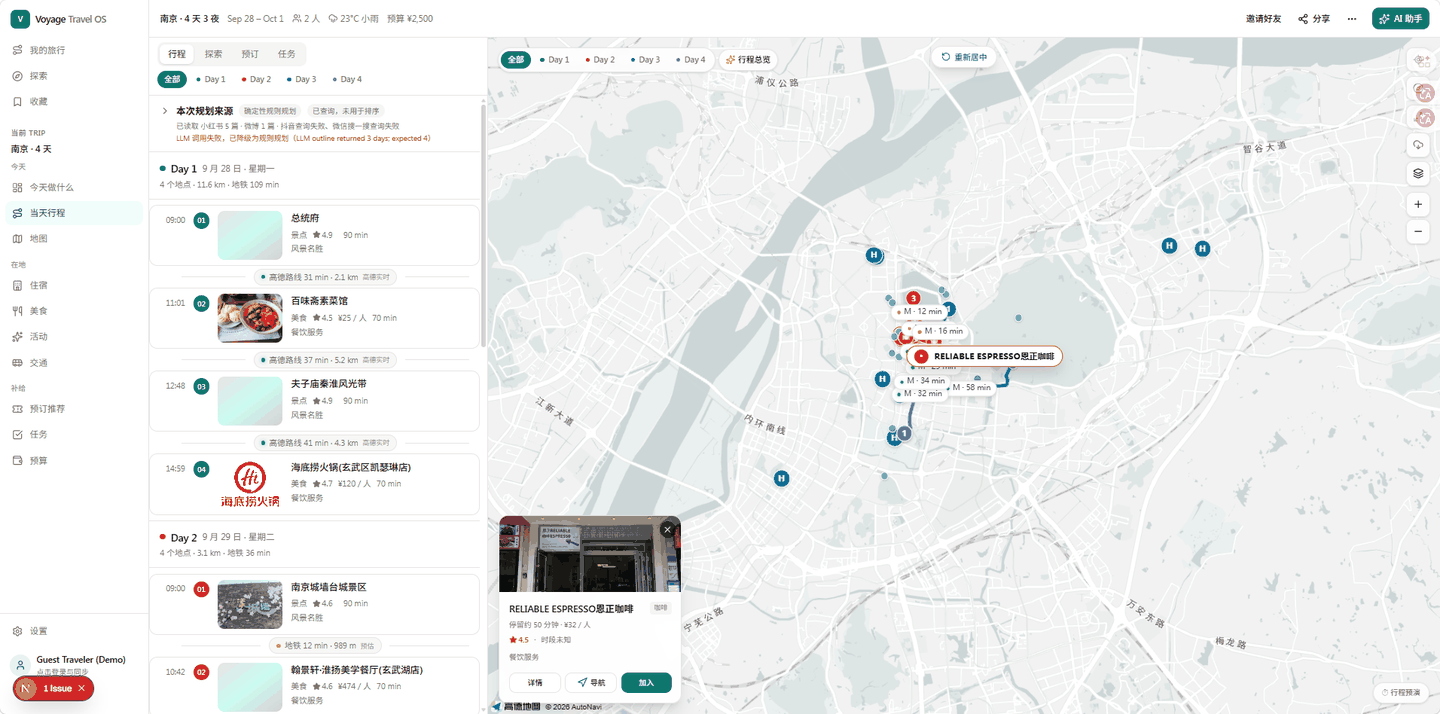1440x714 pixels.
Task: Switch to the 行程 tab
Action: tap(177, 54)
